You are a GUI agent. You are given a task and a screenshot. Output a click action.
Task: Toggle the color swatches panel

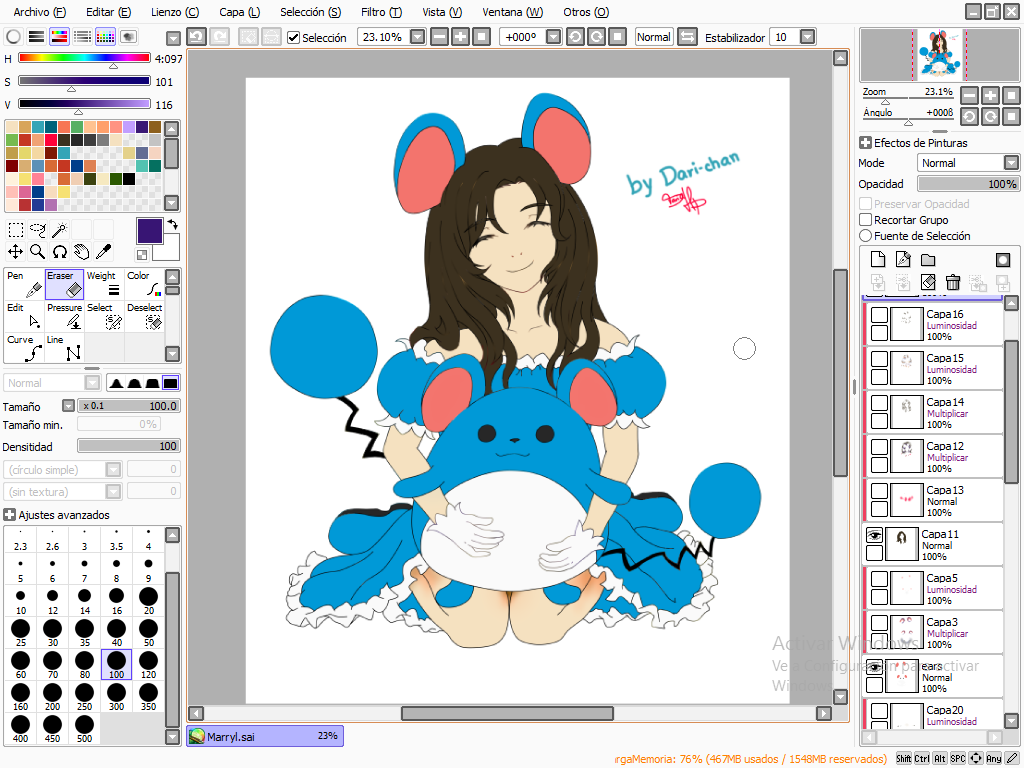pyautogui.click(x=105, y=37)
